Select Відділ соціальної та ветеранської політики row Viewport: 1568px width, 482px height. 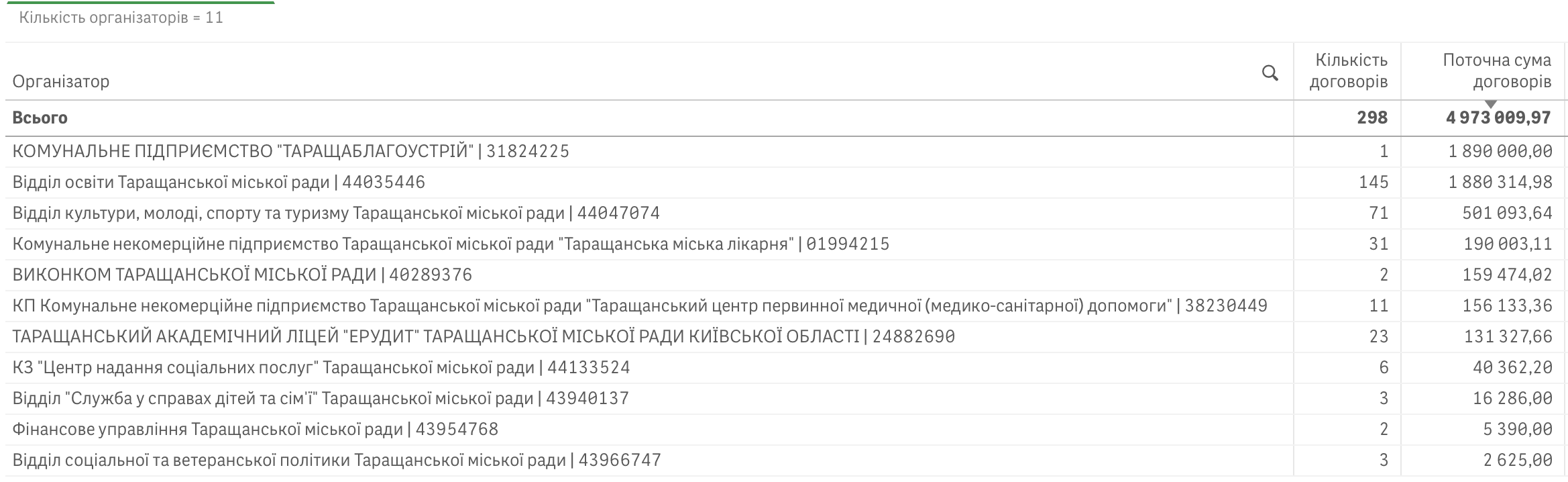(337, 460)
